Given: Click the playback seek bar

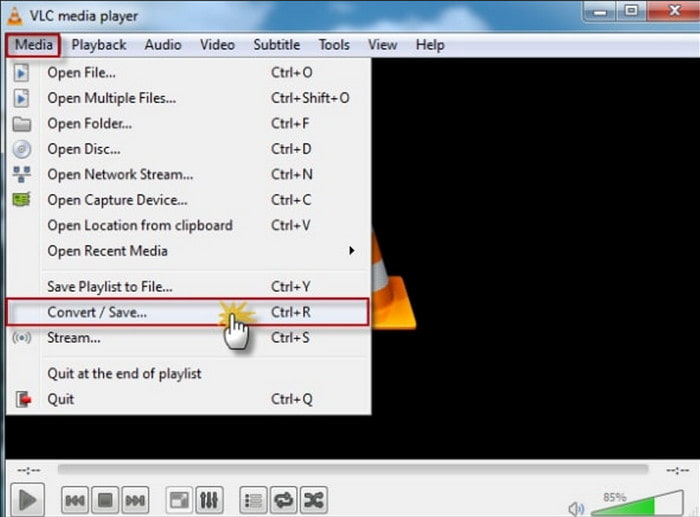Looking at the screenshot, I should [353, 469].
